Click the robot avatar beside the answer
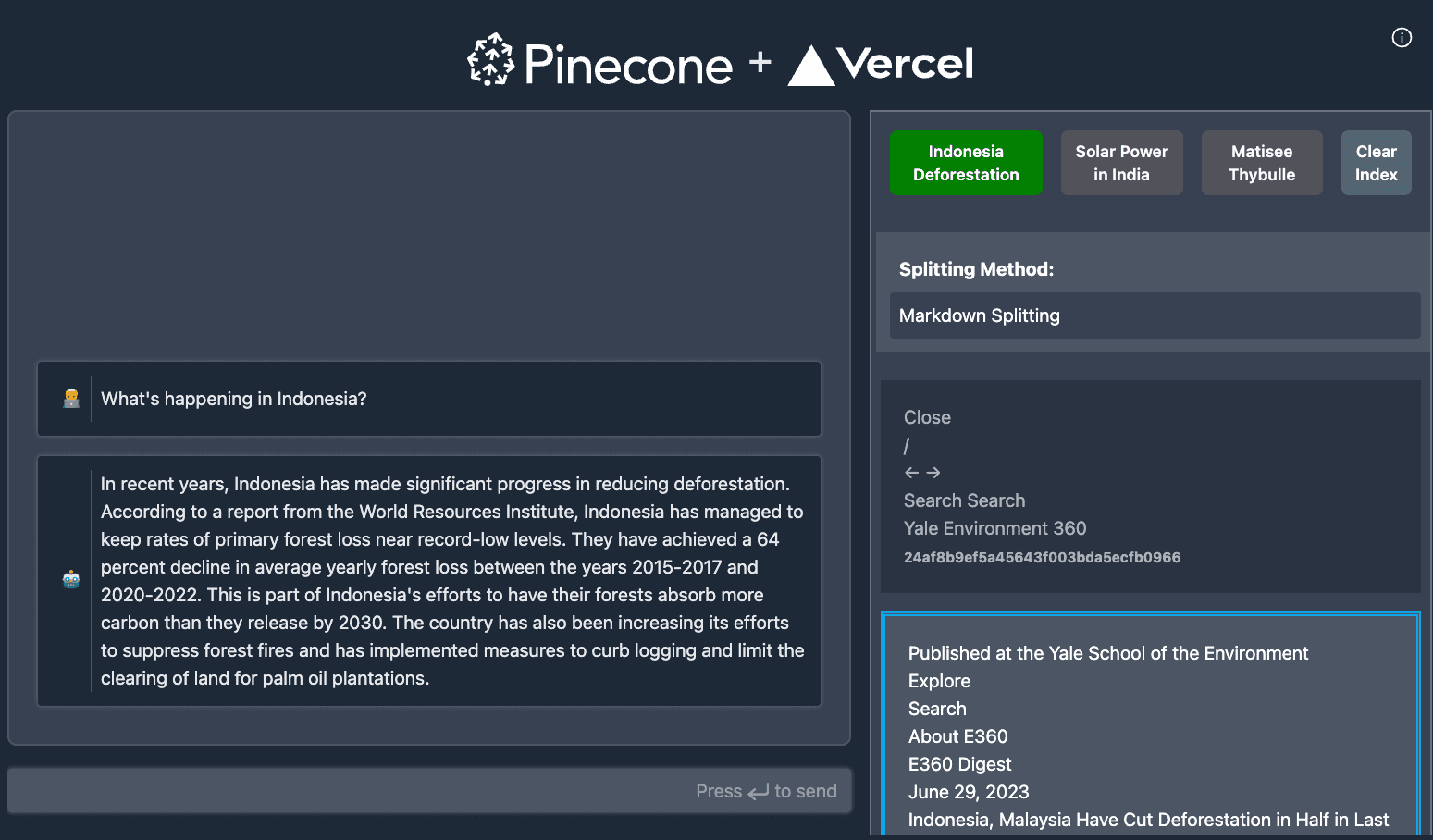This screenshot has height=840, width=1433. 71,577
